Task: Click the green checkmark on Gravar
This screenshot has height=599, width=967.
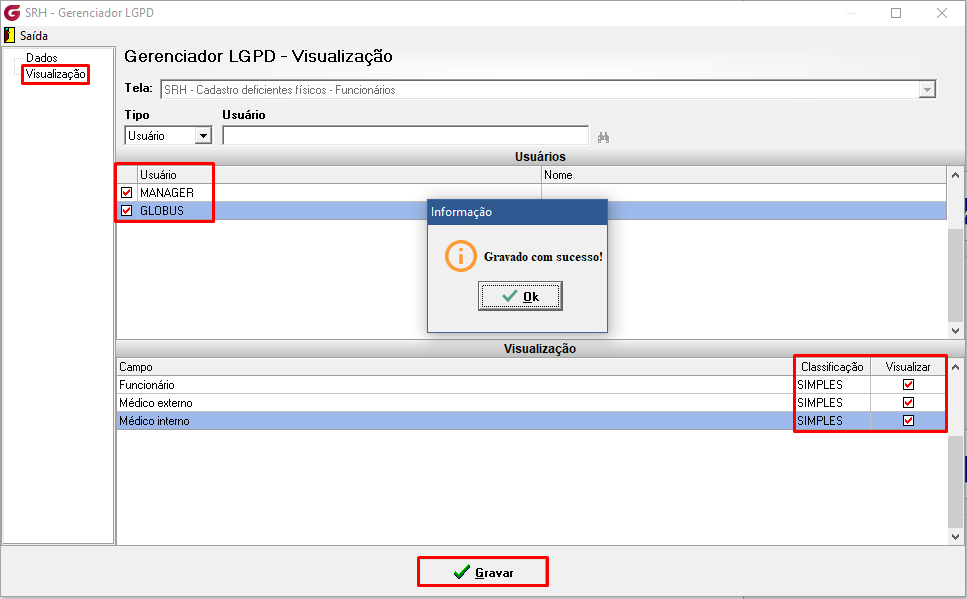Action: point(461,572)
